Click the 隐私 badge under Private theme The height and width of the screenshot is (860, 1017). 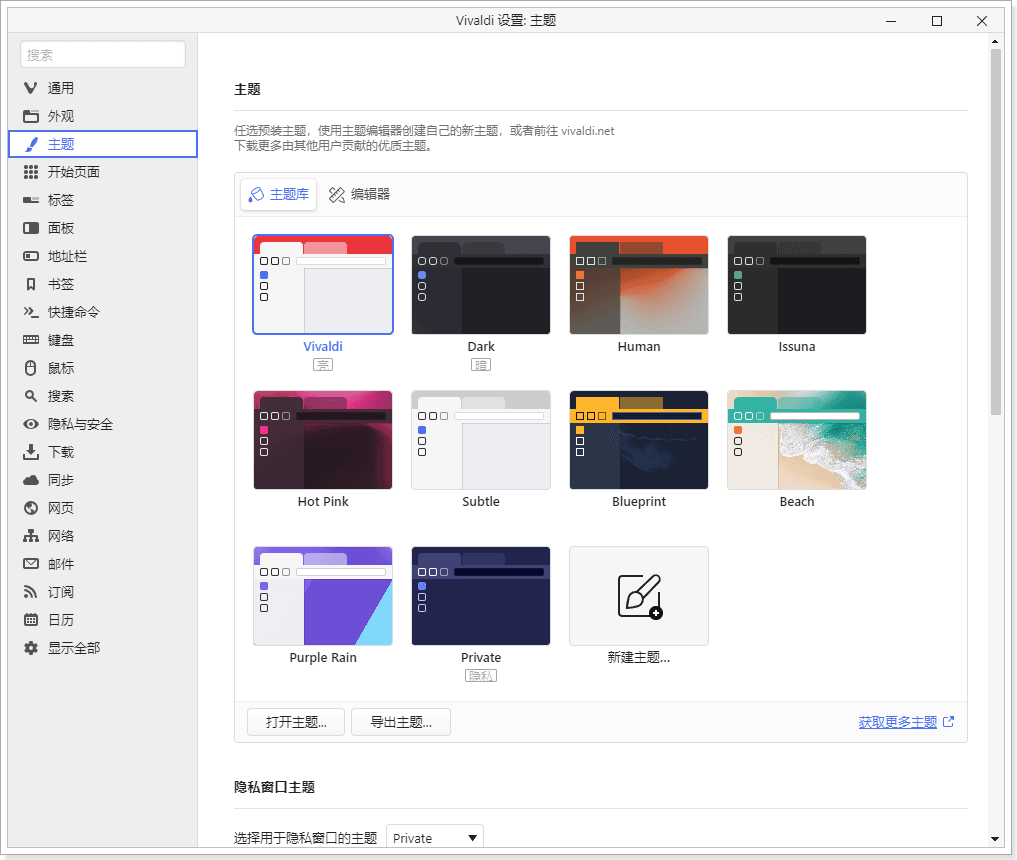481,676
